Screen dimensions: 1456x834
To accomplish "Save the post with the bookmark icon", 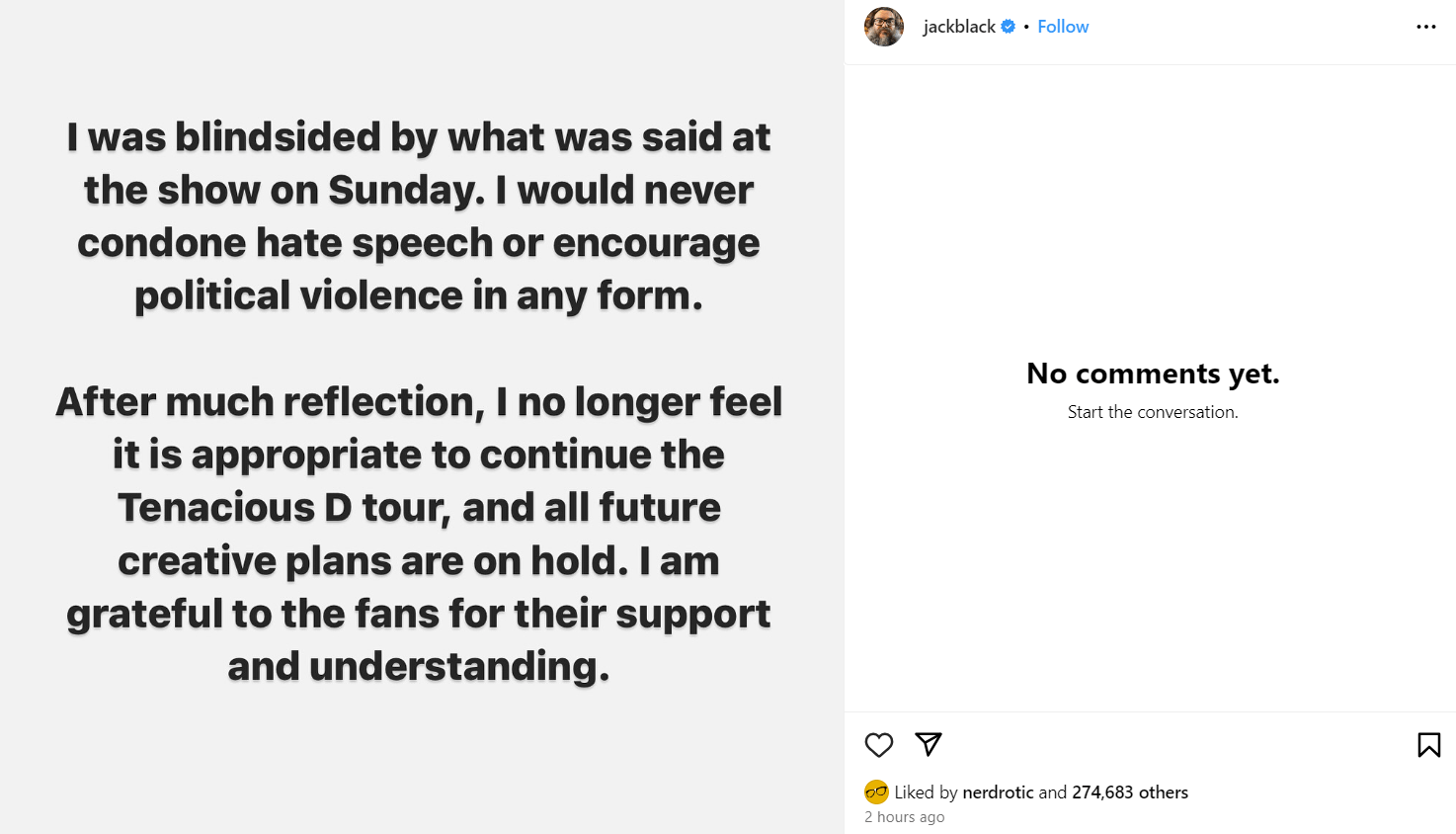I will (1428, 744).
